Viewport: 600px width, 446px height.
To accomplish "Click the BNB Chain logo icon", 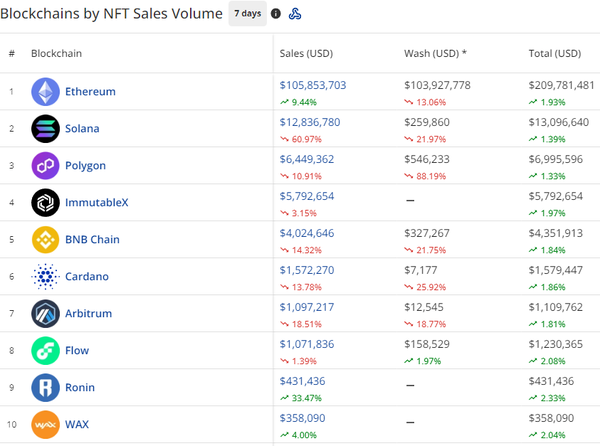I will pyautogui.click(x=46, y=240).
